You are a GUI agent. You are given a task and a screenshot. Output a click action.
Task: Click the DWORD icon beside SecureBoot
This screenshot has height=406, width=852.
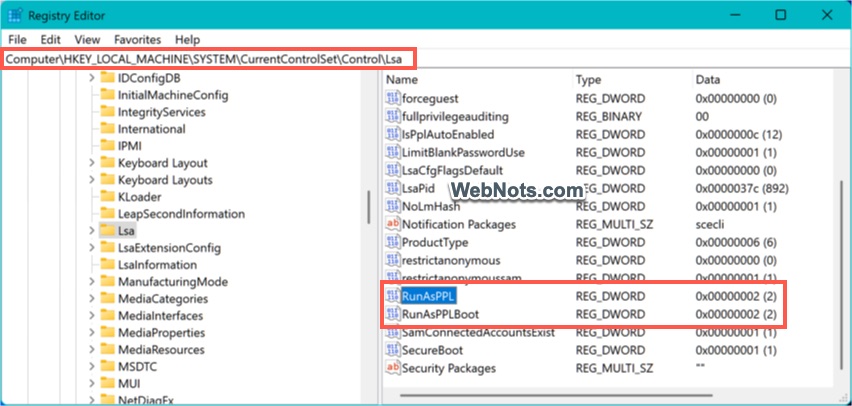[x=392, y=350]
